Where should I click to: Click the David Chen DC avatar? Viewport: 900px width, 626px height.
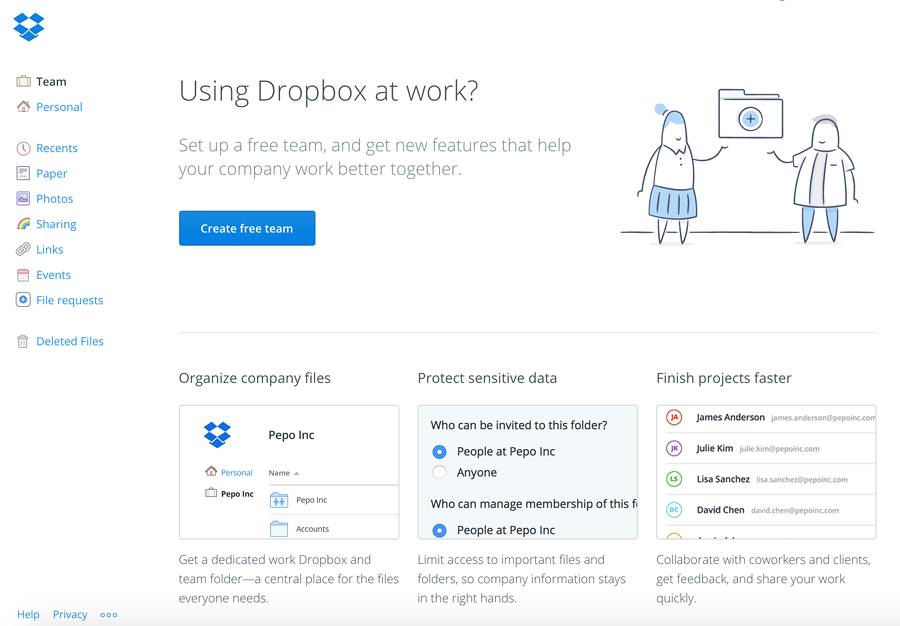[674, 510]
